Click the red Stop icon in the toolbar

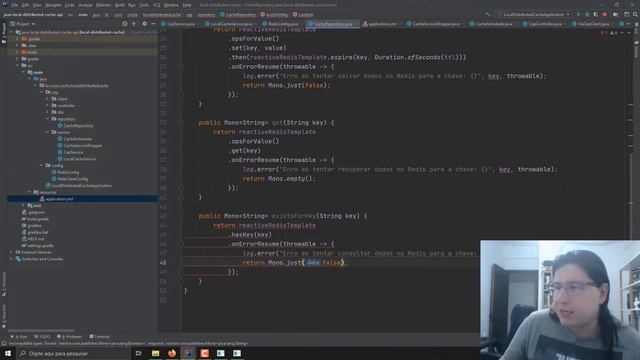point(605,14)
